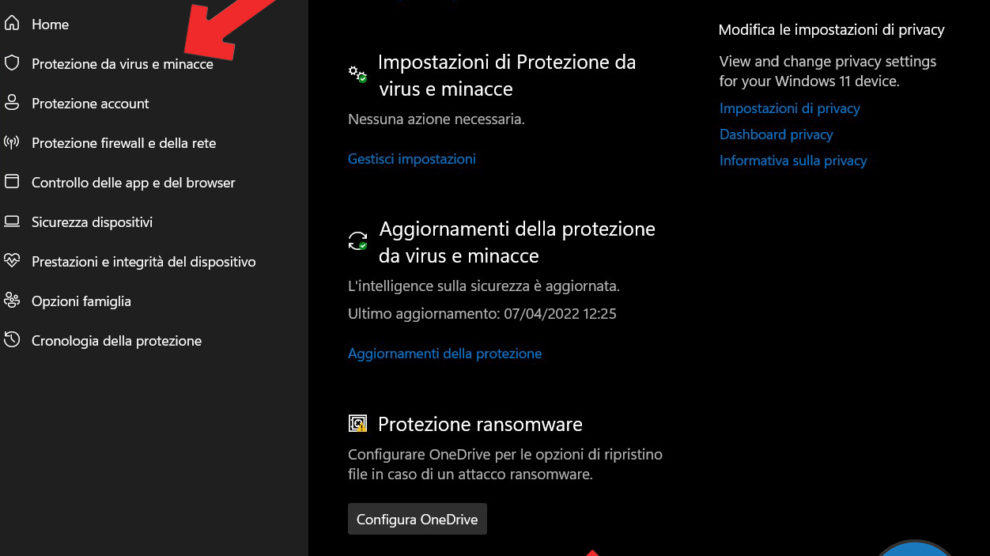Click the virus protection shield icon
The width and height of the screenshot is (990, 556).
(12, 63)
